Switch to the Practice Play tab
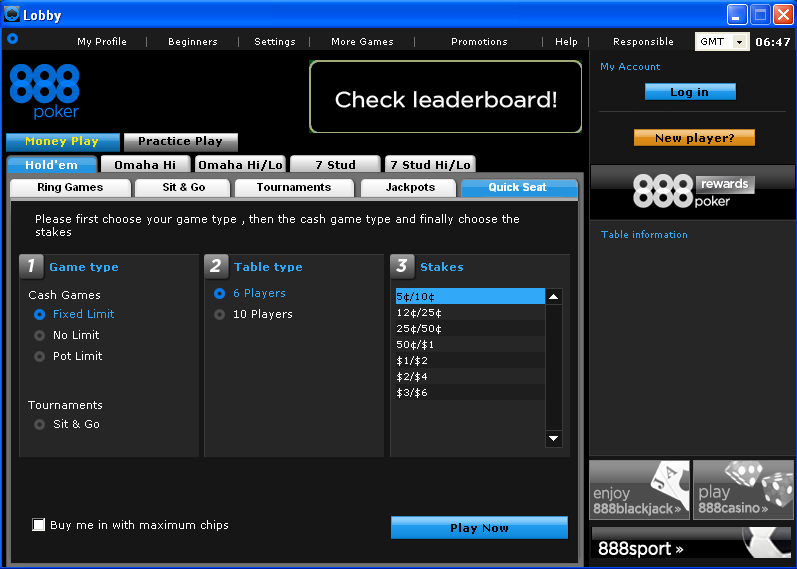797x569 pixels. 180,142
